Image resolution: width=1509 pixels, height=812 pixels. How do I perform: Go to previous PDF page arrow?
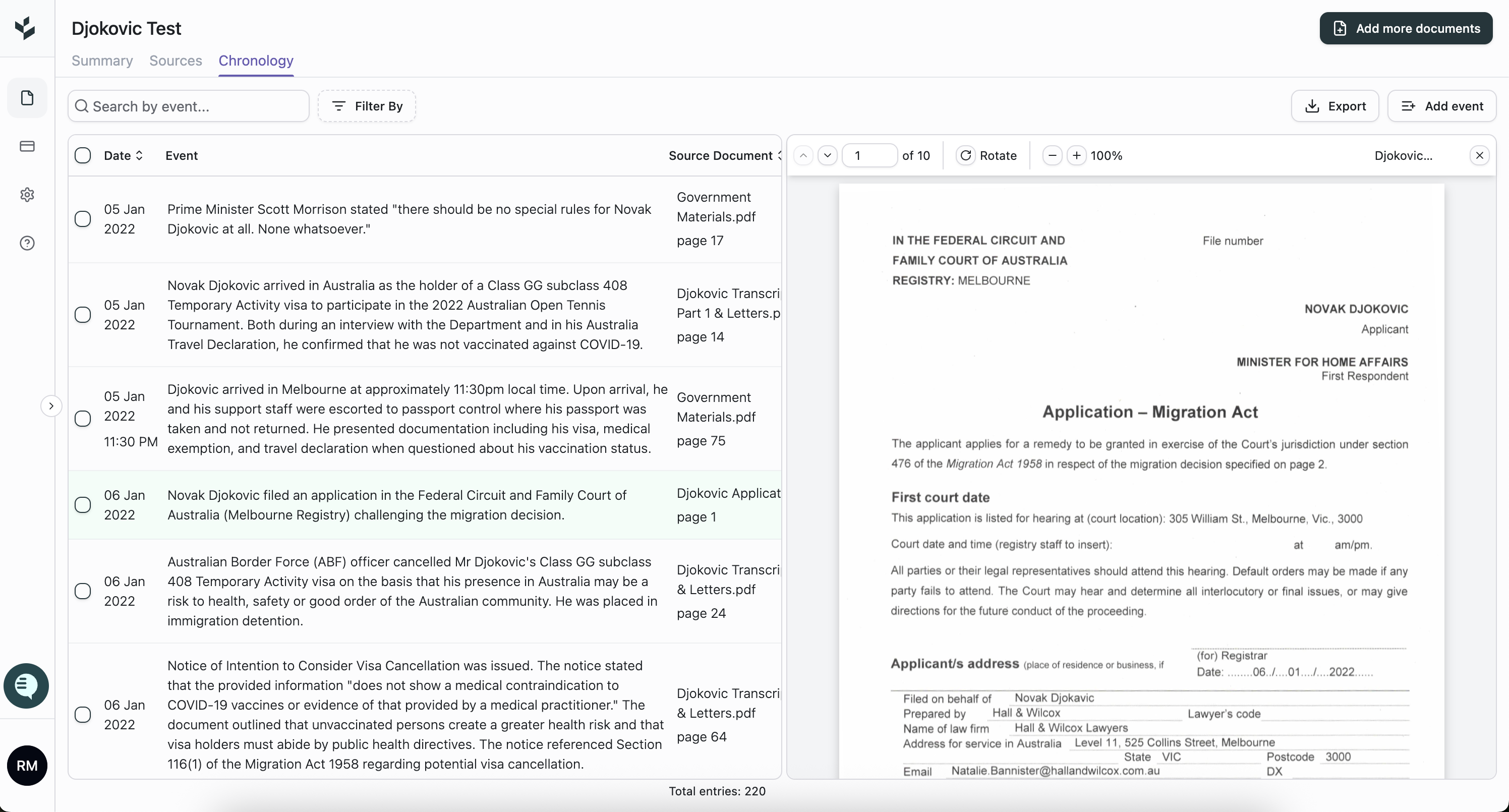pyautogui.click(x=803, y=156)
